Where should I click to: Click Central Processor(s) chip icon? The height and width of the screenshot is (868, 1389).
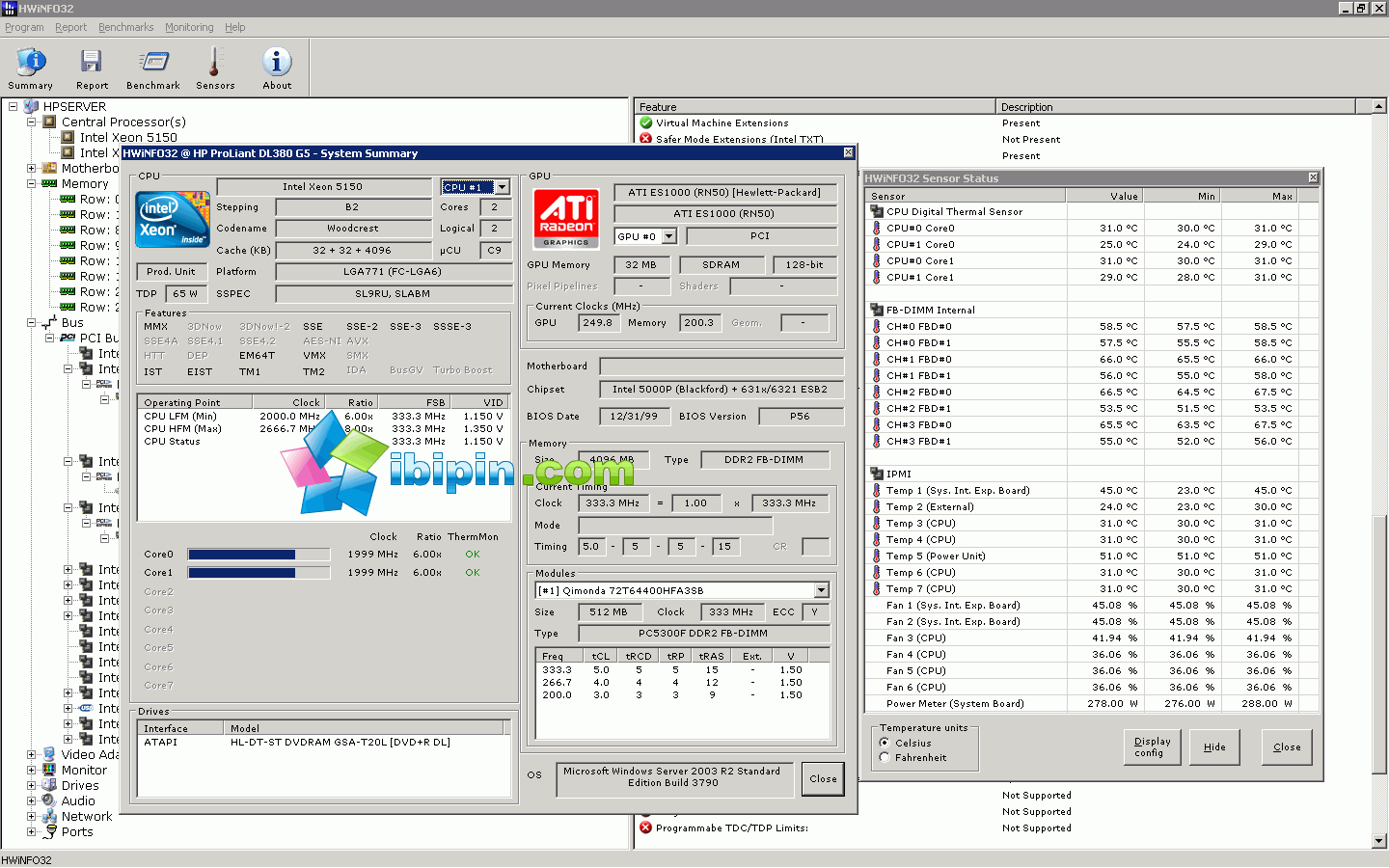click(50, 122)
